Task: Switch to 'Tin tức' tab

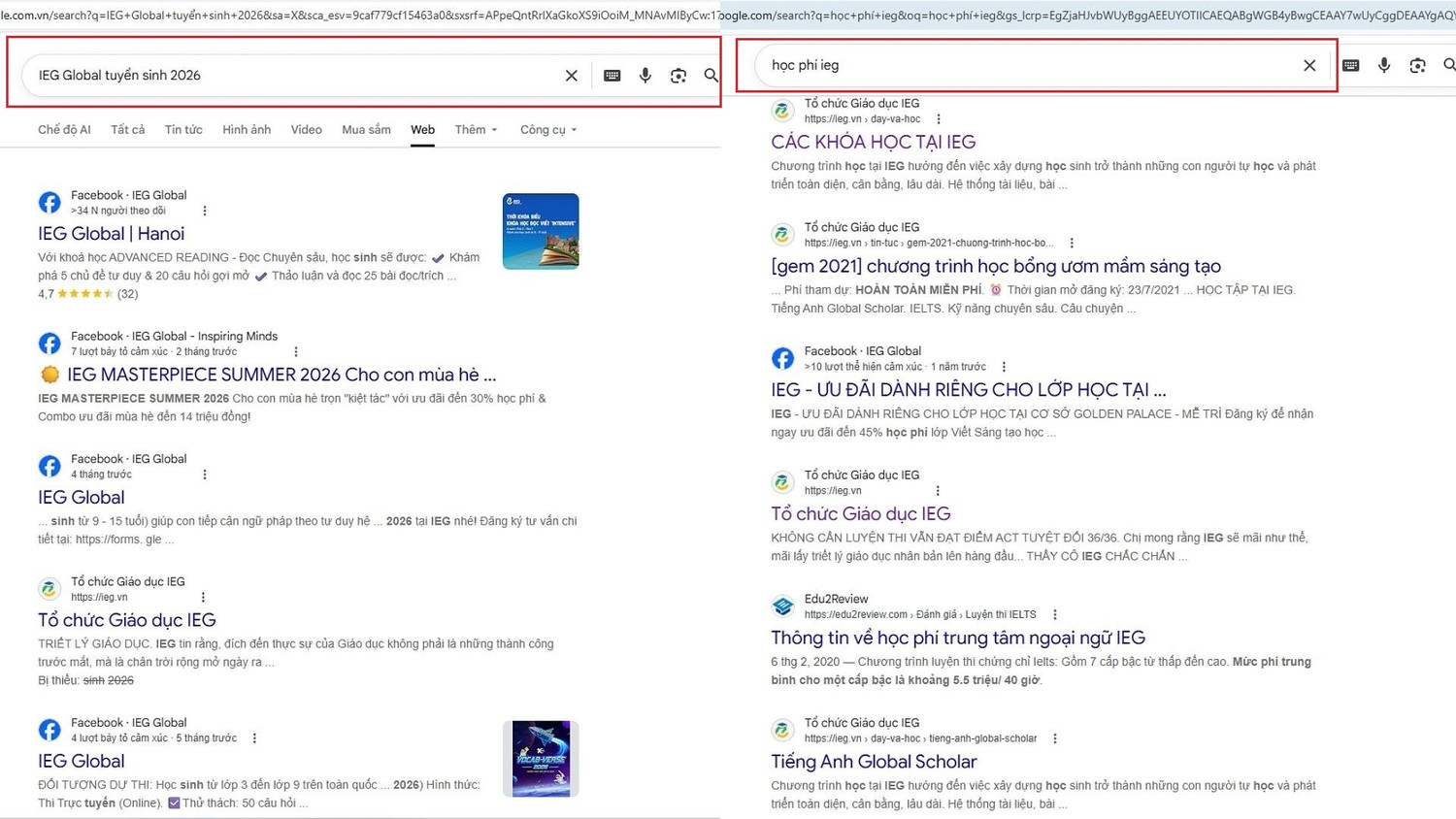Action: (x=183, y=130)
